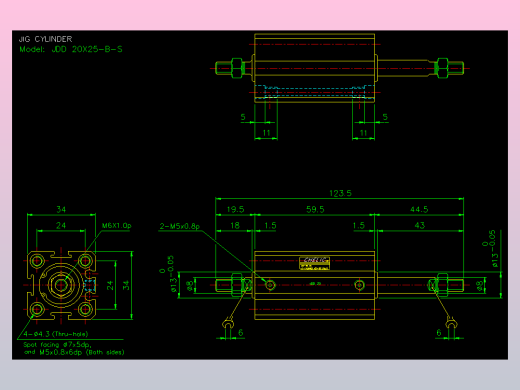520x390 pixels.
Task: Select the left "5" dimension in the top view
Action: coord(243,117)
